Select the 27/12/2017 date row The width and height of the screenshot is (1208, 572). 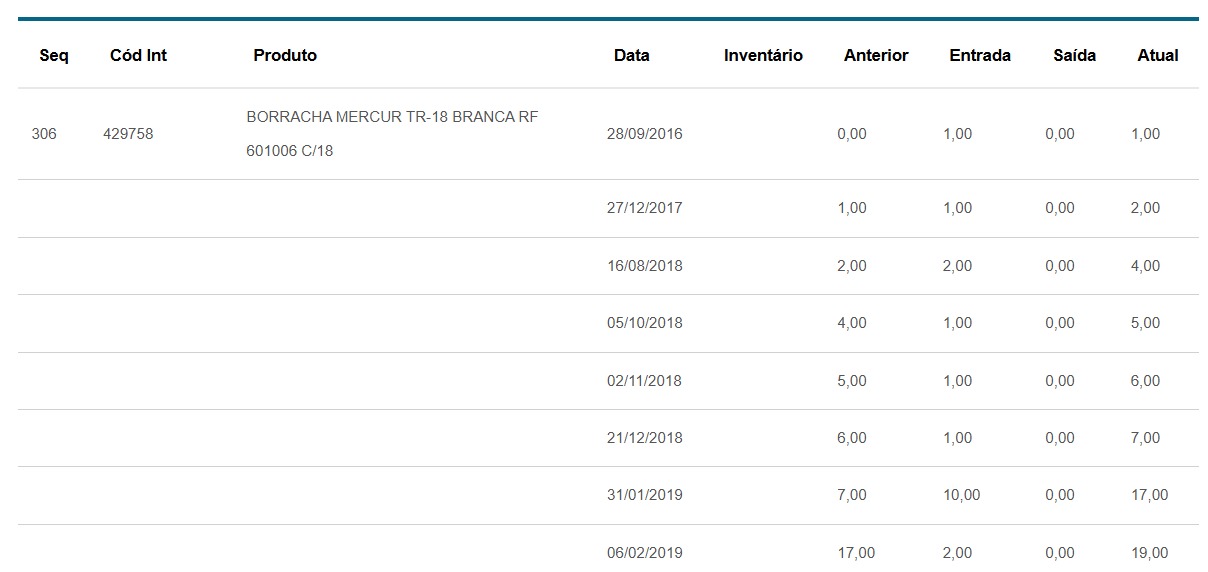point(644,208)
